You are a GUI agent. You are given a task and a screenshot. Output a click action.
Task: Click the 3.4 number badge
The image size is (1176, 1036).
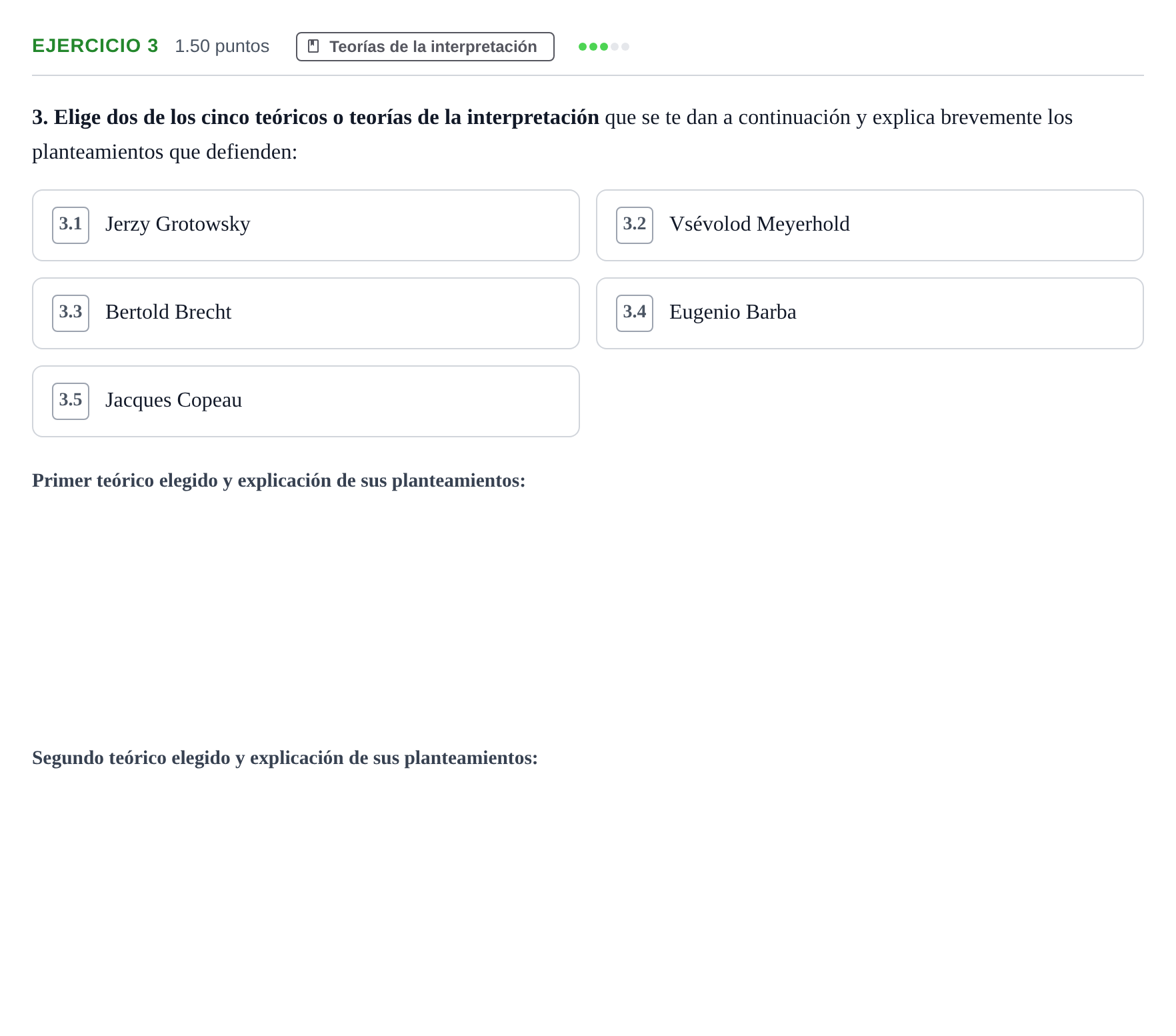point(635,313)
